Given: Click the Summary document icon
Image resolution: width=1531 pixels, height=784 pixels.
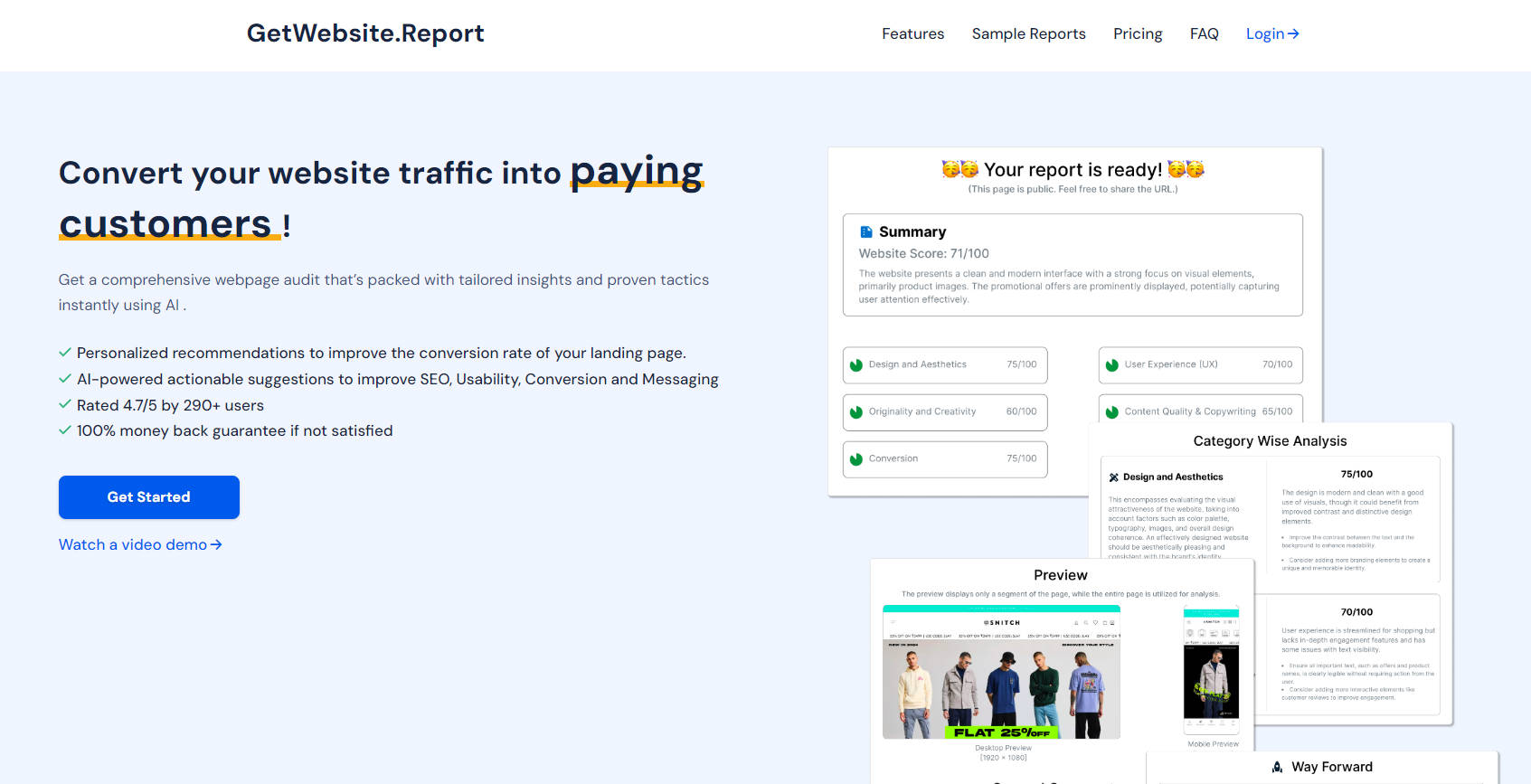Looking at the screenshot, I should [x=865, y=231].
